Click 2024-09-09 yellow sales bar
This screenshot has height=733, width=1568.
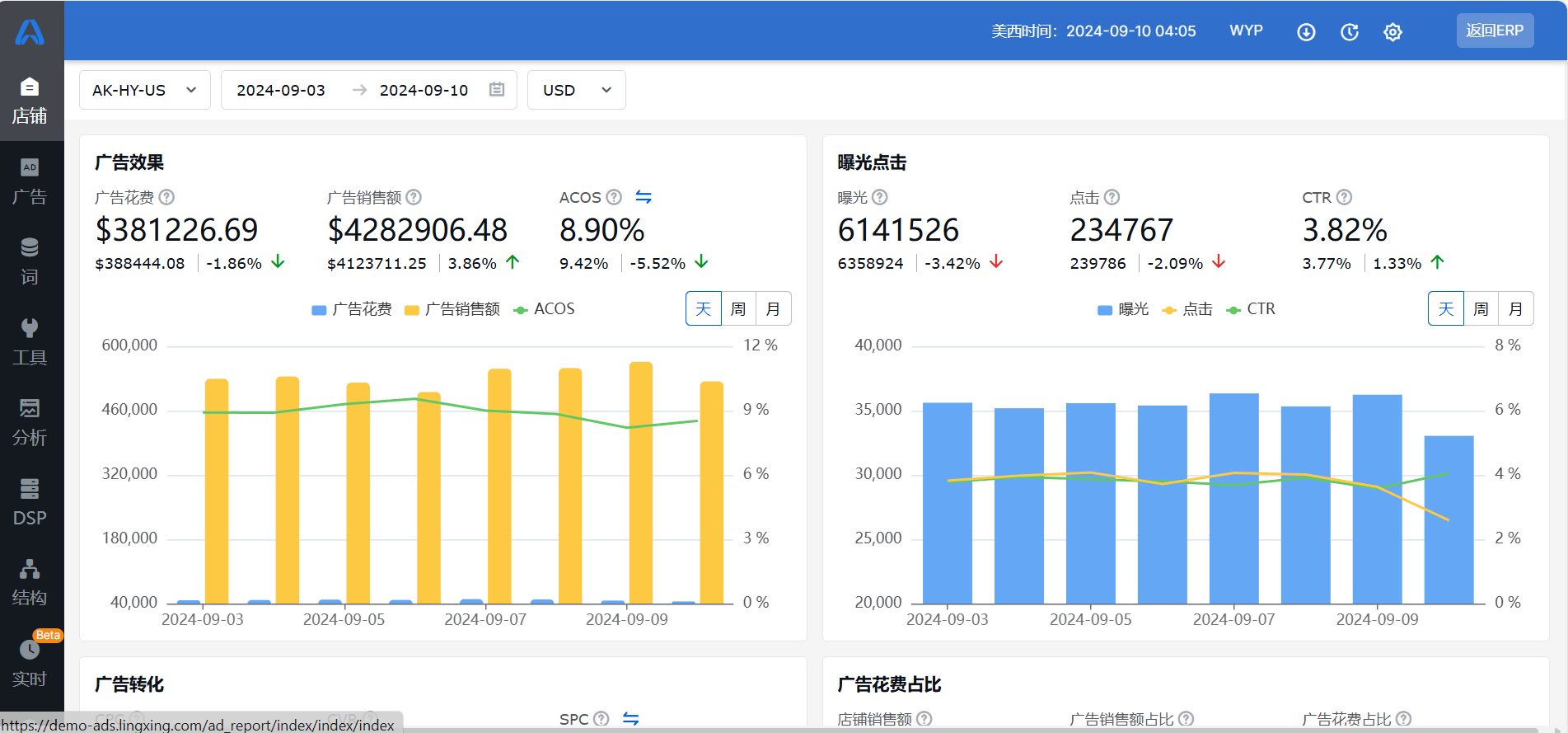[x=641, y=483]
